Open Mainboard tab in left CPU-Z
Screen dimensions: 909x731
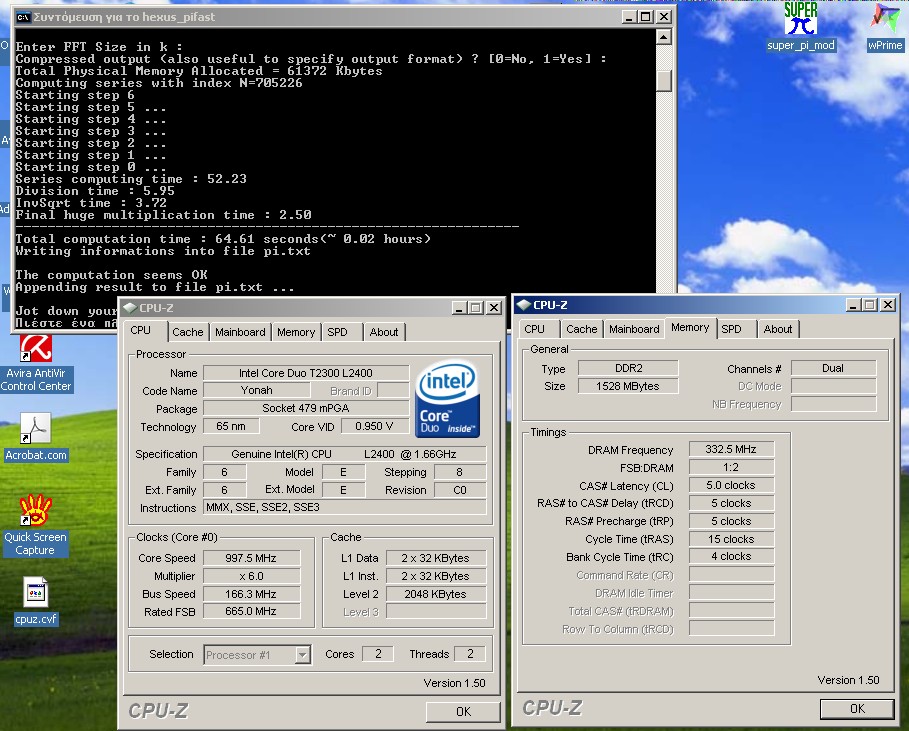tap(240, 332)
